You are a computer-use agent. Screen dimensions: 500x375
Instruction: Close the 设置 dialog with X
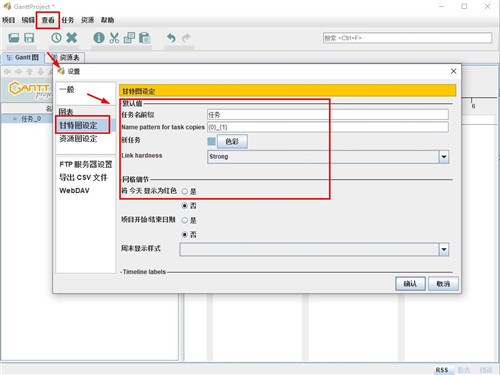click(453, 71)
